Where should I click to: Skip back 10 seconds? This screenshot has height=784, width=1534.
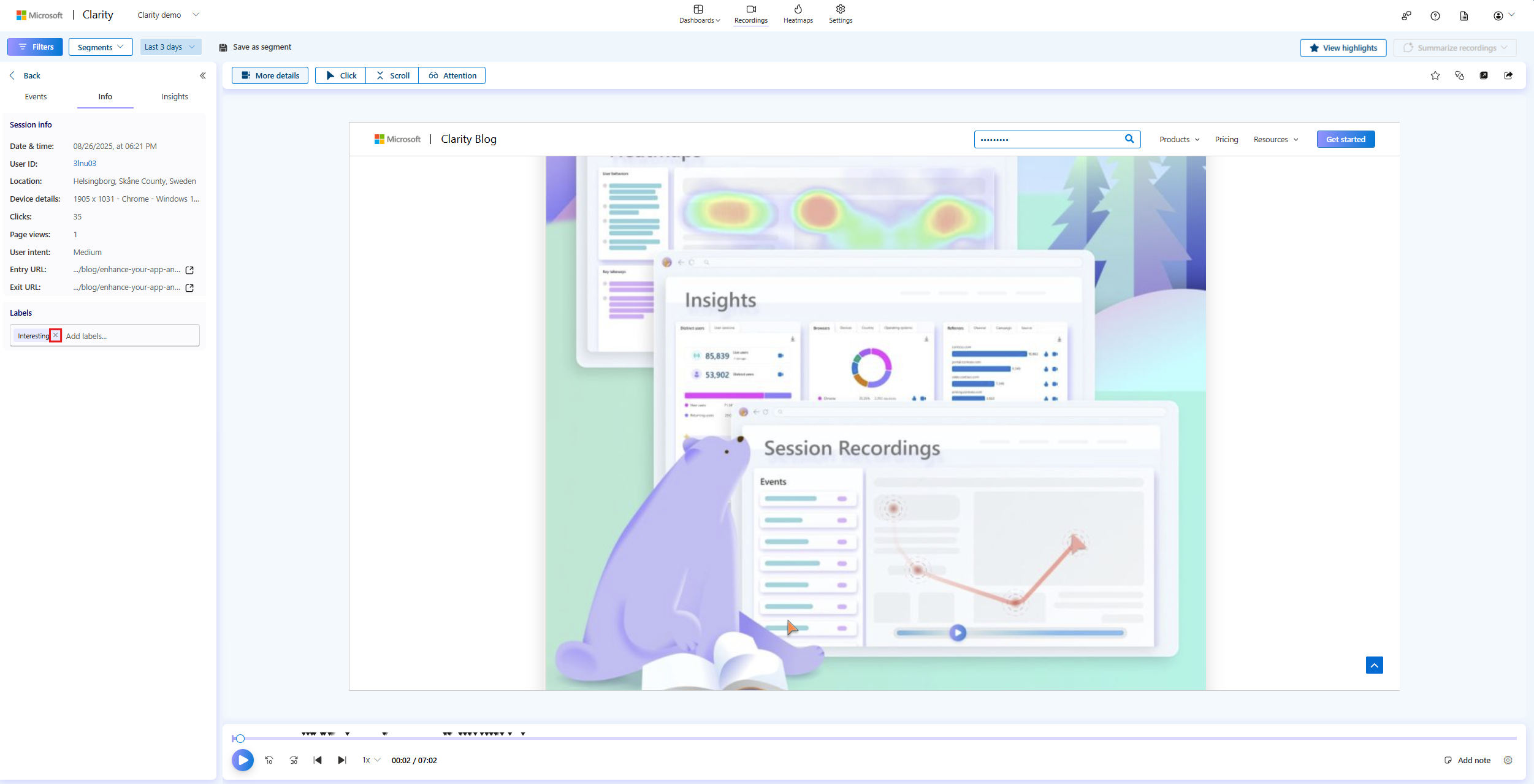(x=269, y=760)
